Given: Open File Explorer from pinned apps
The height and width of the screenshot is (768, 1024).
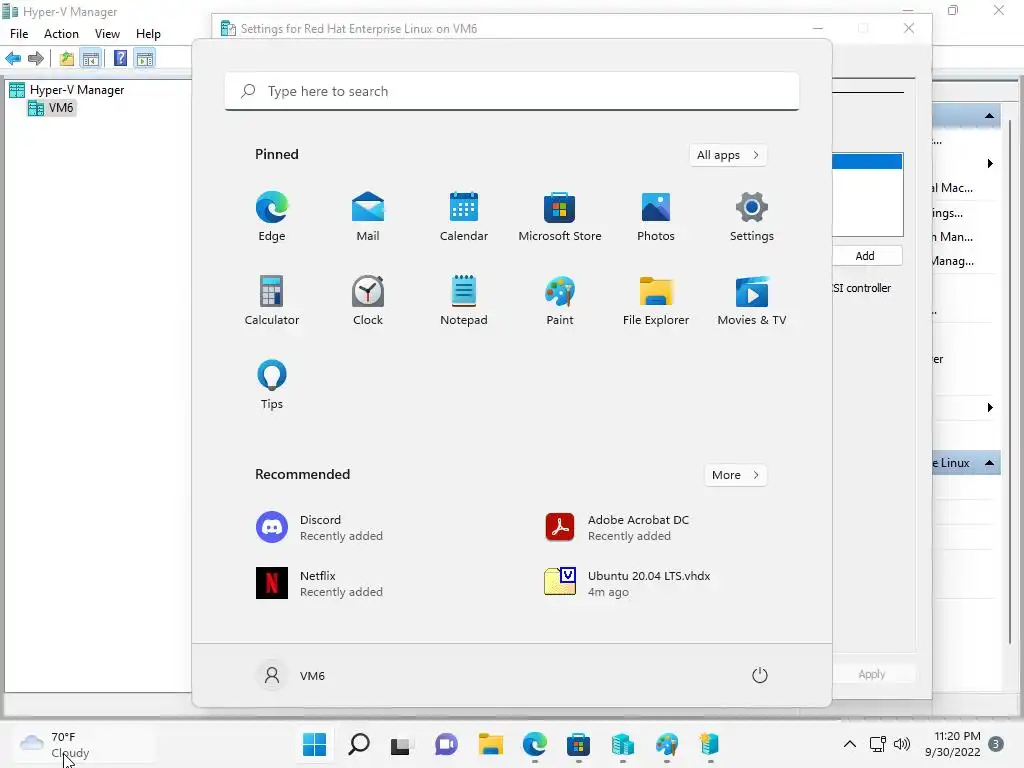Looking at the screenshot, I should coord(656,301).
